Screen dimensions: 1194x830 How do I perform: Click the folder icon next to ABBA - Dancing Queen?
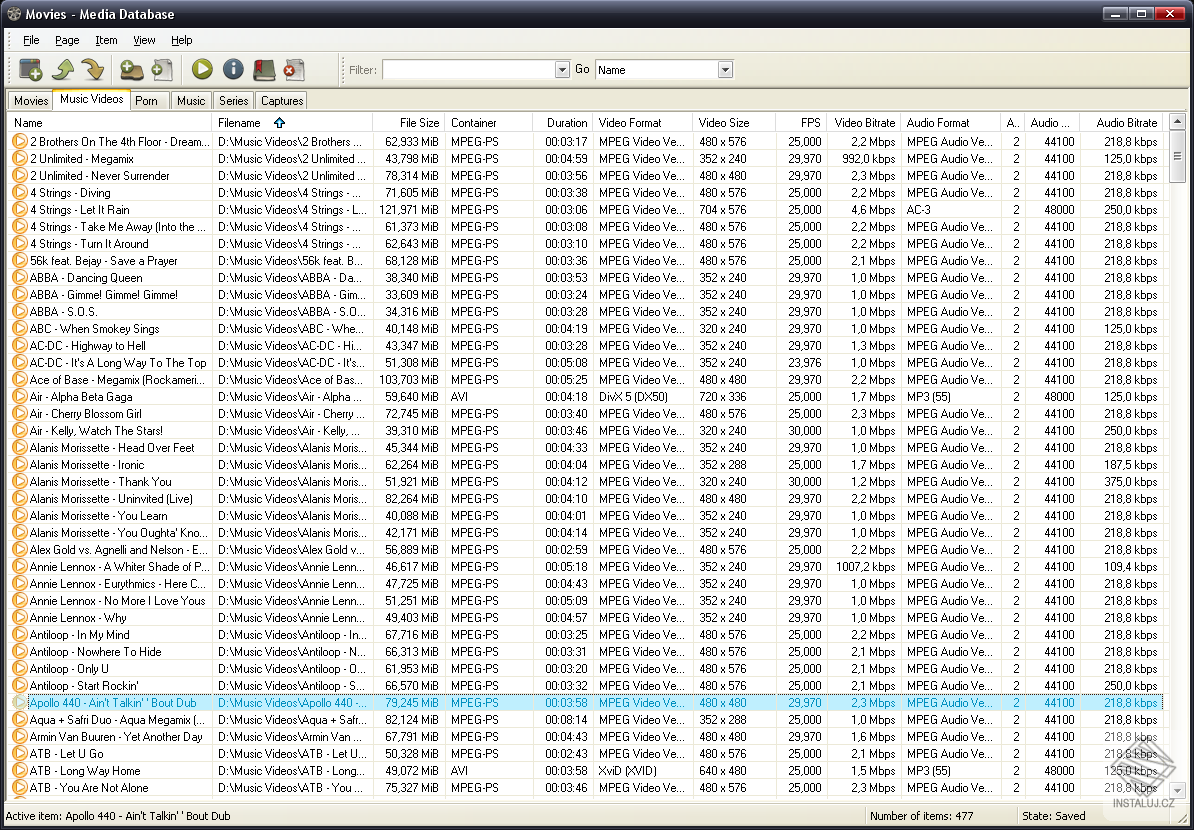18,277
